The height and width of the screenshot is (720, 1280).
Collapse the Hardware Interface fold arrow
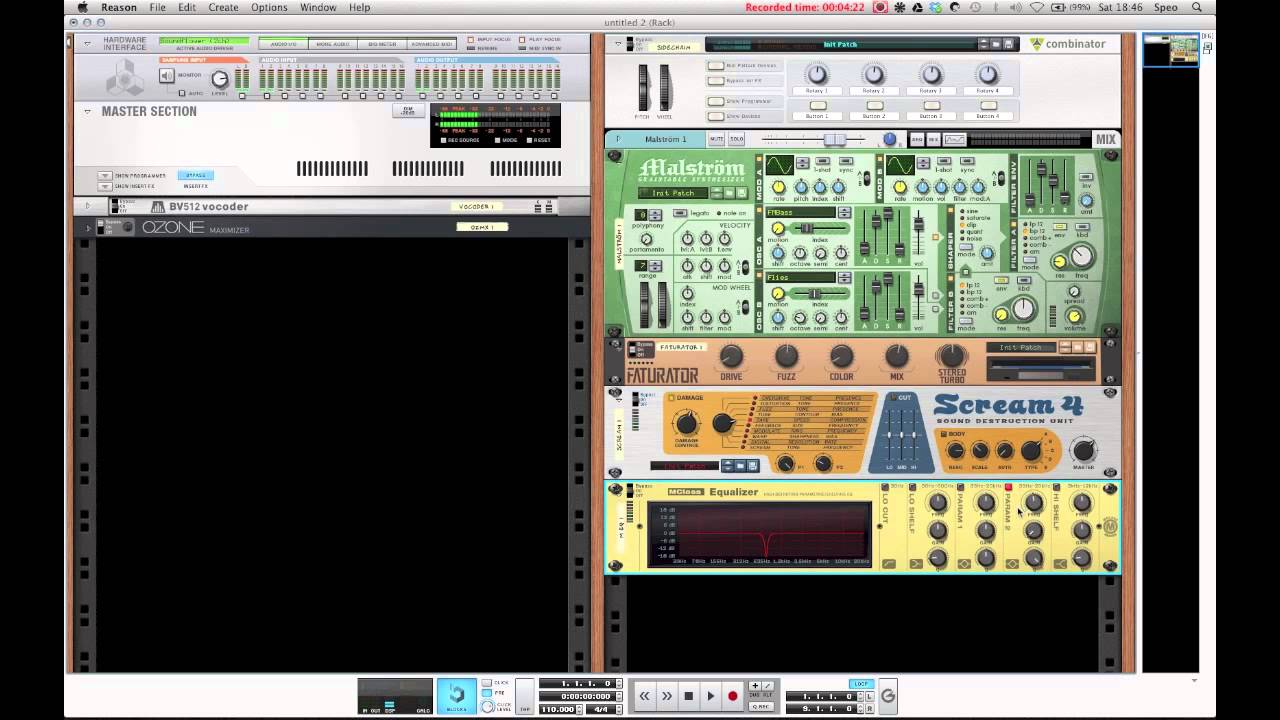click(x=88, y=44)
